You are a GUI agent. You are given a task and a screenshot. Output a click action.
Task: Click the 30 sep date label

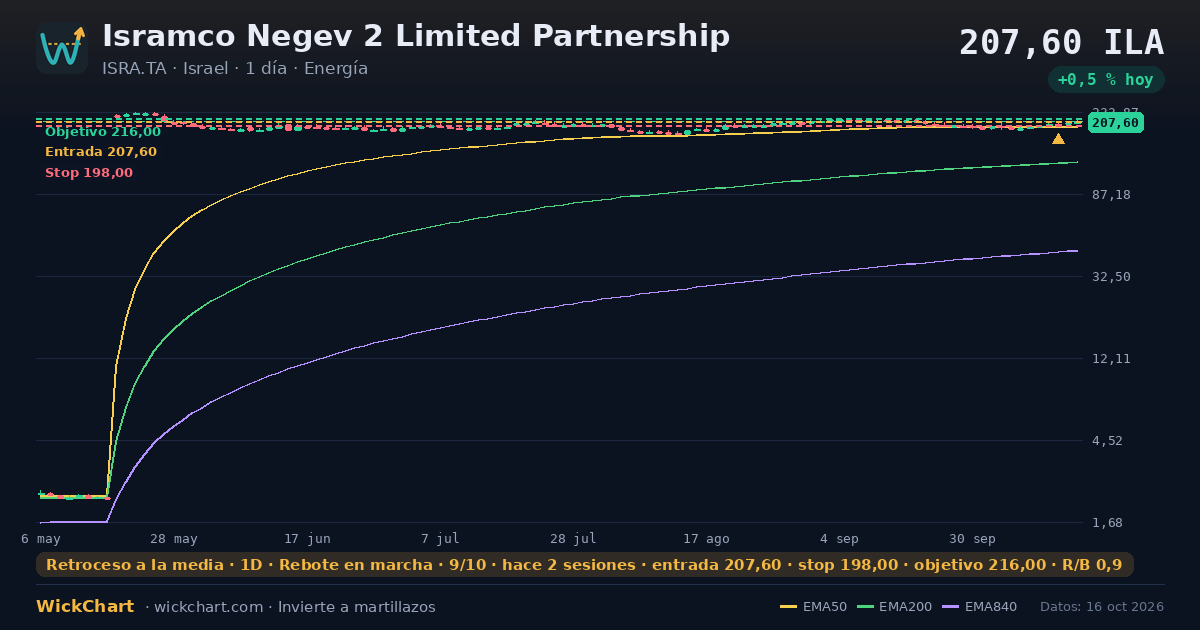coord(972,538)
